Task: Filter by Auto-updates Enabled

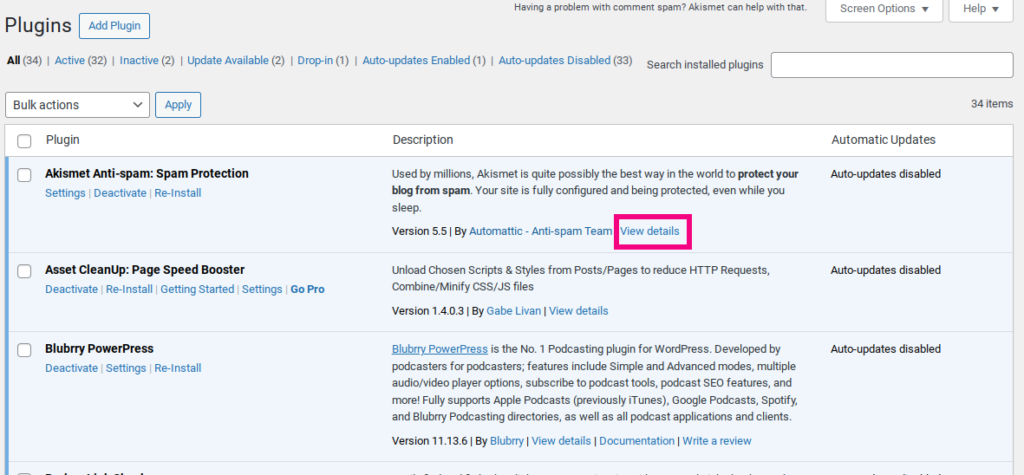Action: pyautogui.click(x=416, y=60)
